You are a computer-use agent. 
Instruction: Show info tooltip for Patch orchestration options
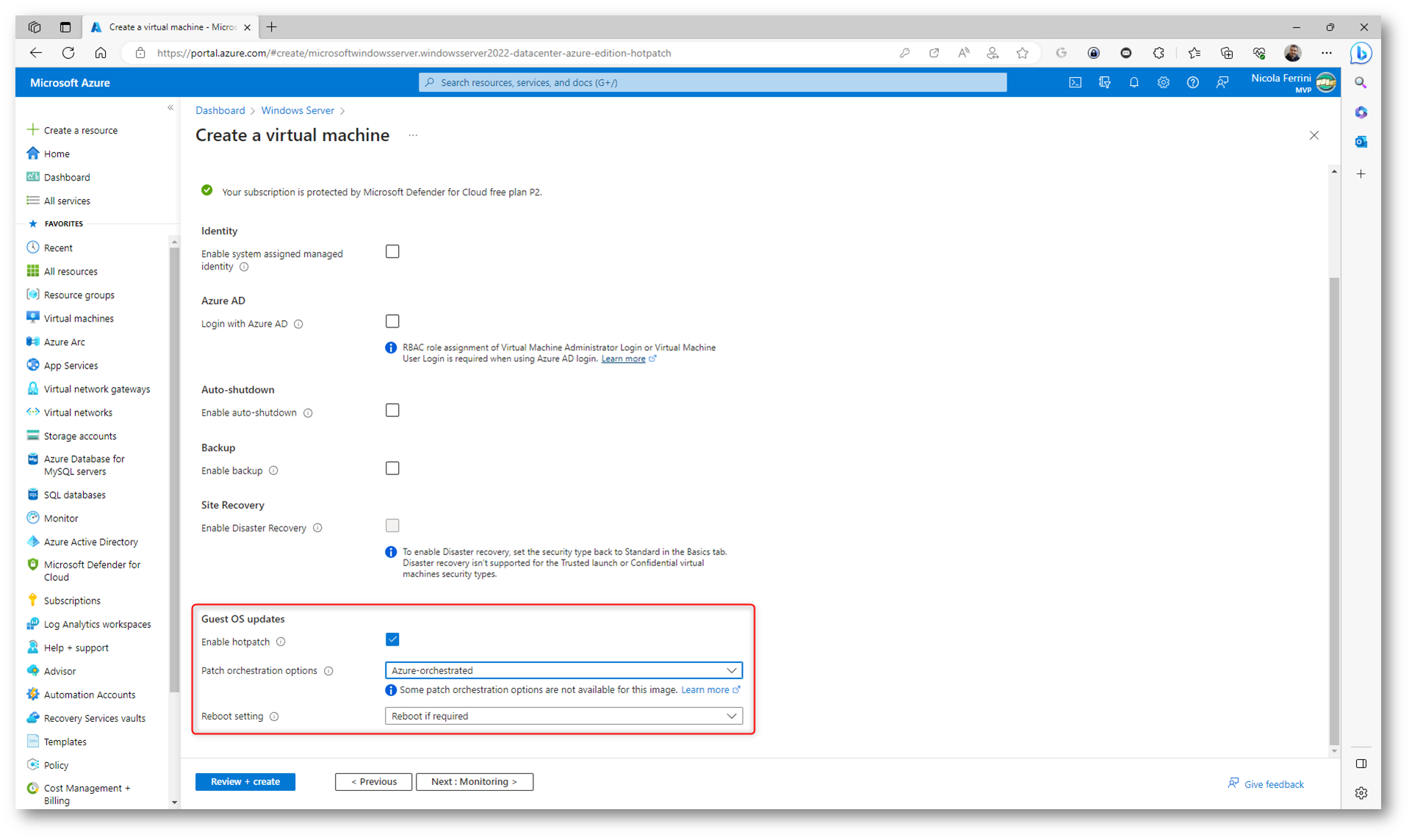pyautogui.click(x=328, y=671)
